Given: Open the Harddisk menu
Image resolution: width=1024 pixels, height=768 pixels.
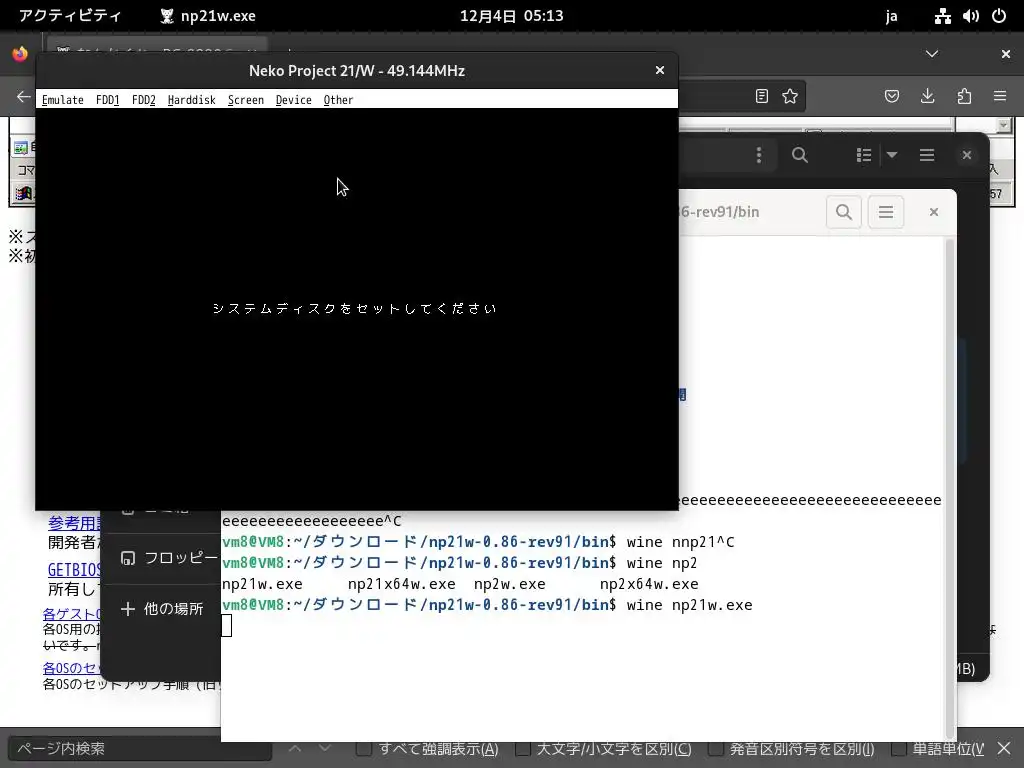Looking at the screenshot, I should click(x=191, y=100).
